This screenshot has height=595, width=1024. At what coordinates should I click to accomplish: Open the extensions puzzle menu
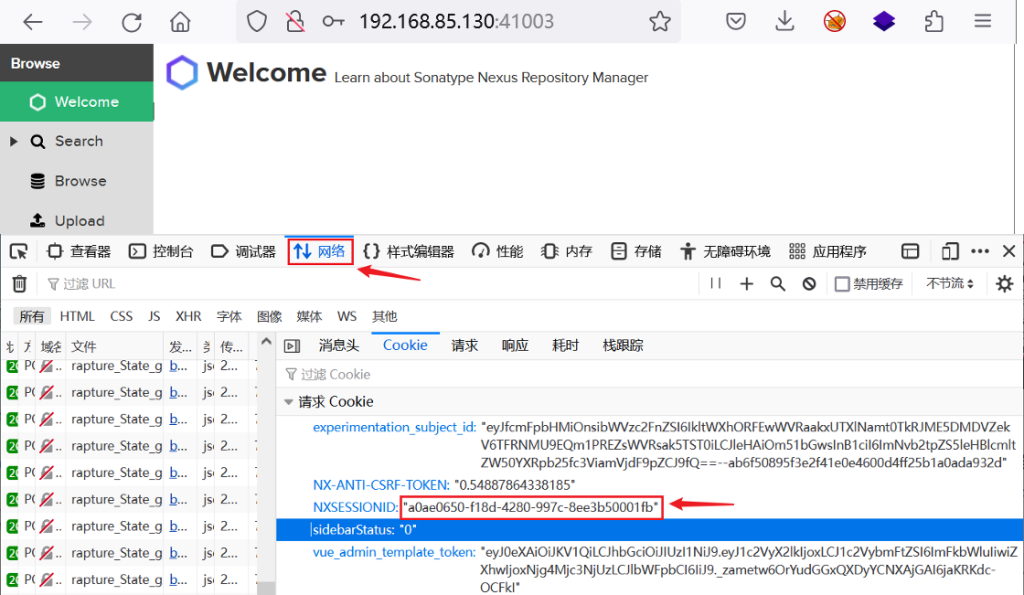click(x=934, y=22)
